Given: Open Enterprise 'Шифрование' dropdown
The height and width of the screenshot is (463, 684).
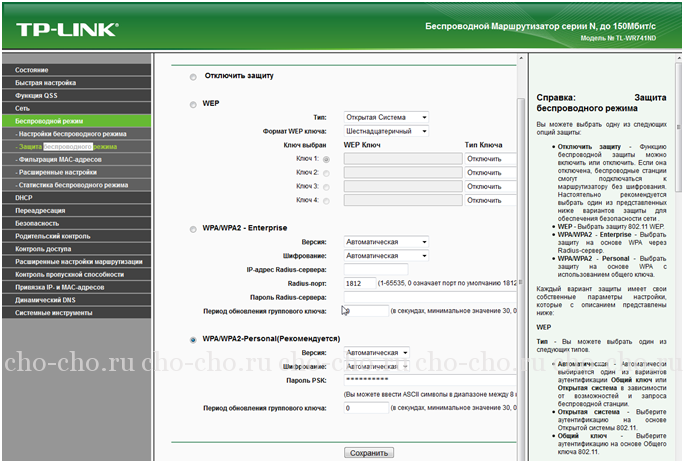Looking at the screenshot, I should point(386,255).
